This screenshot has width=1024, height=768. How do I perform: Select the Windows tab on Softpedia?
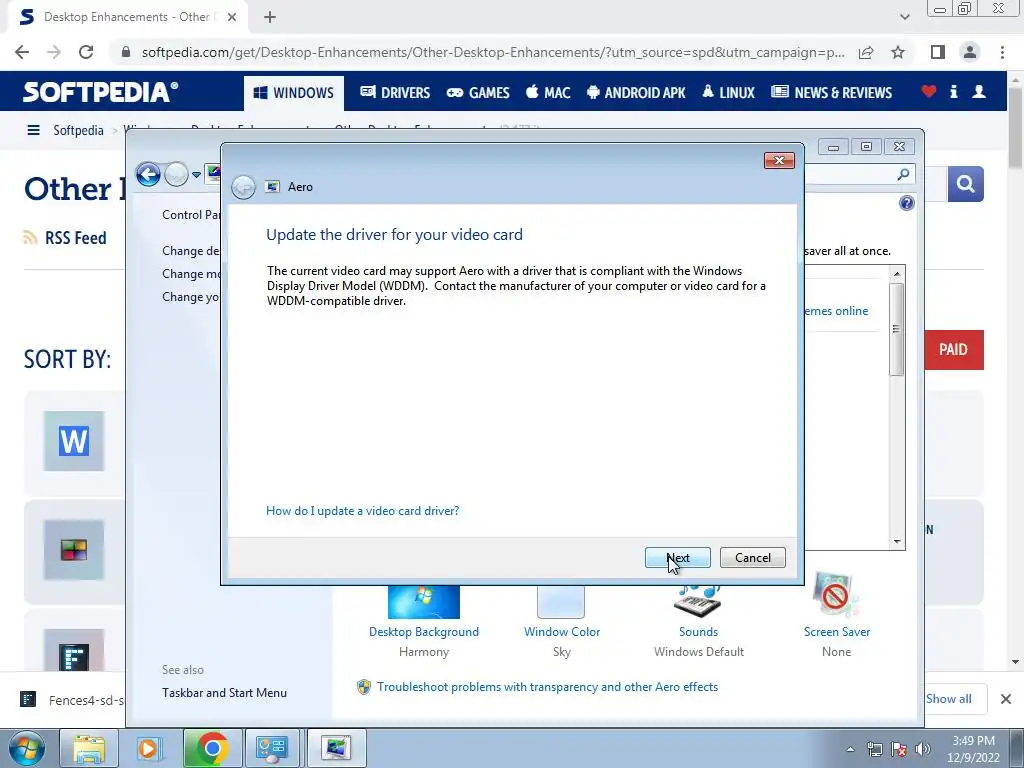(x=294, y=93)
